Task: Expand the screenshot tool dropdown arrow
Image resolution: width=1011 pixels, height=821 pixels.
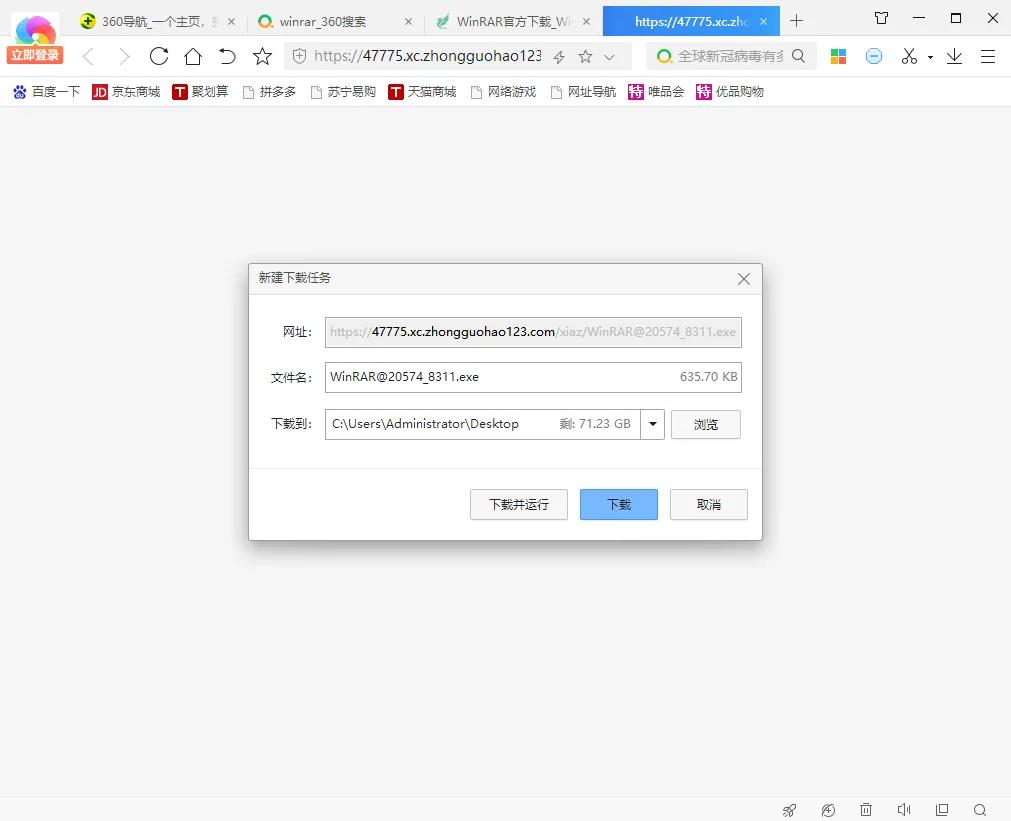Action: pyautogui.click(x=930, y=57)
